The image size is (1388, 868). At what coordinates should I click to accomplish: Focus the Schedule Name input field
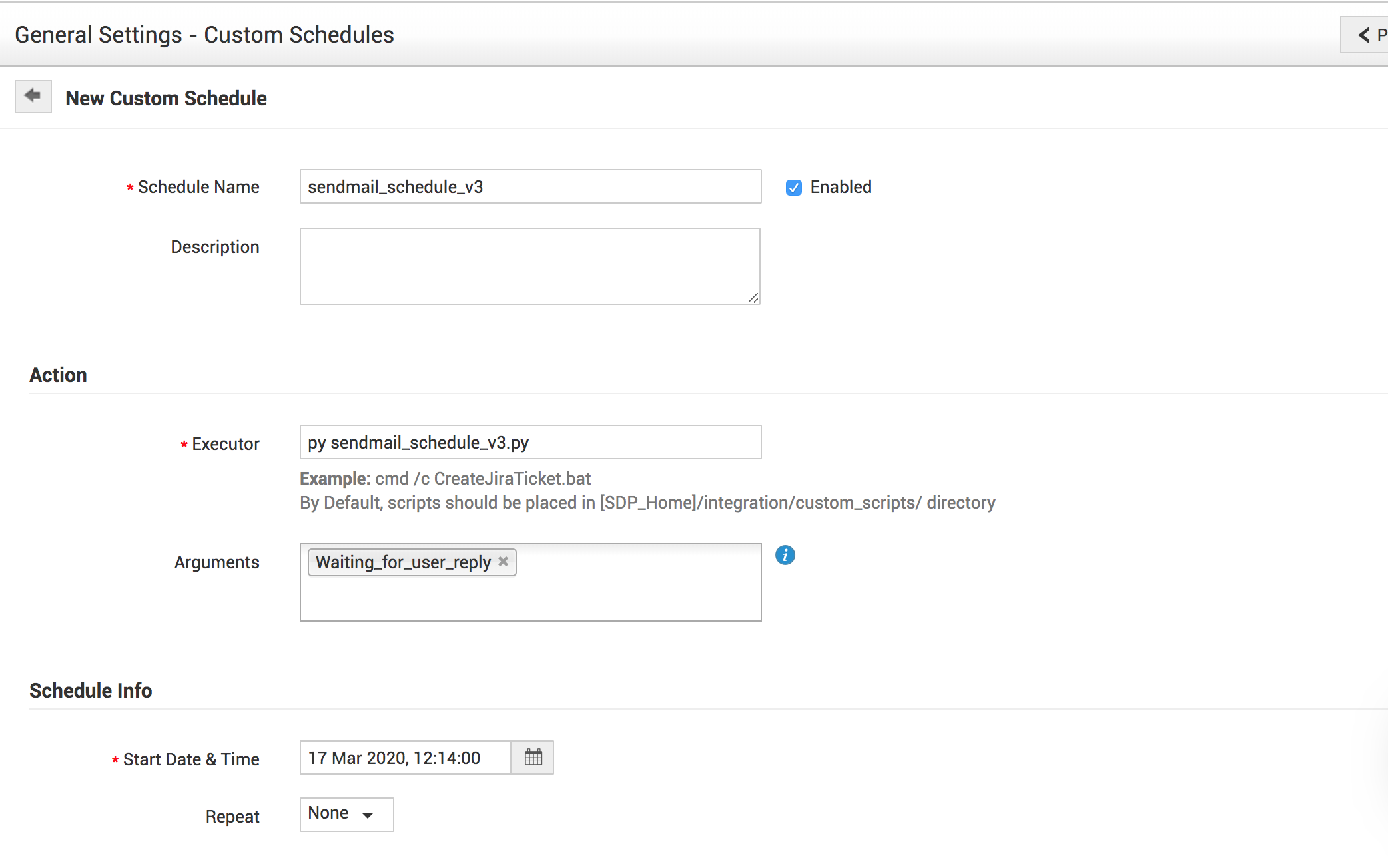coord(529,187)
